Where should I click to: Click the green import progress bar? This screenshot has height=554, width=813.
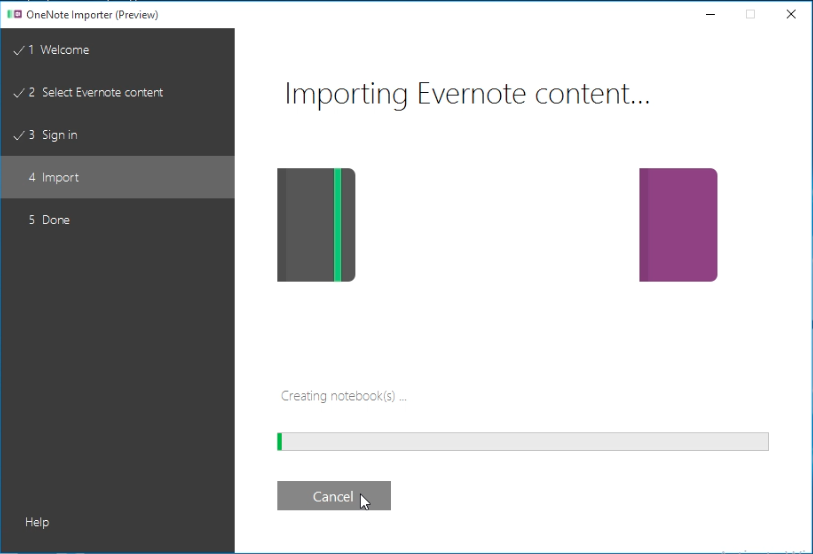click(523, 441)
